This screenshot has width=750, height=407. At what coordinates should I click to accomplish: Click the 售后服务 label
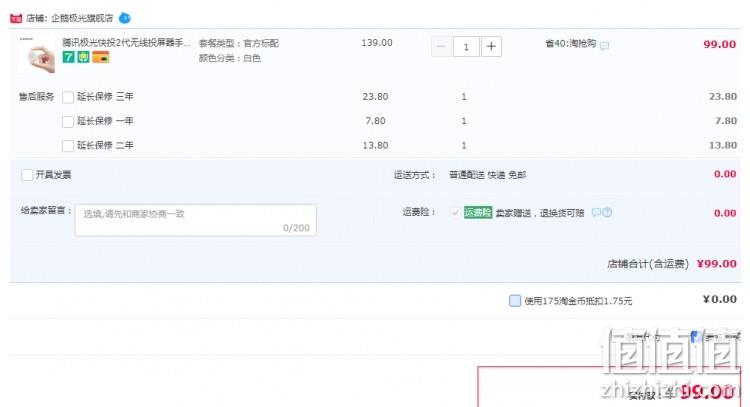pos(36,97)
